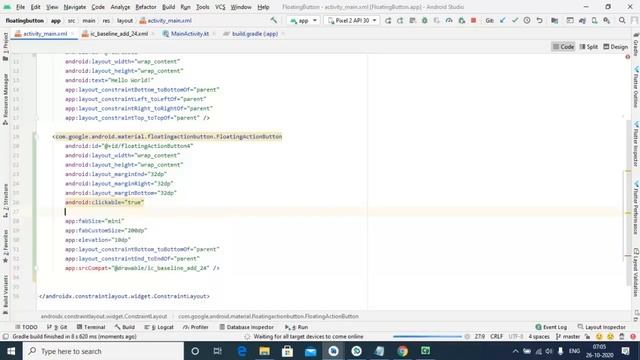Click the taskbar search box
The height and width of the screenshot is (360, 640).
[103, 351]
